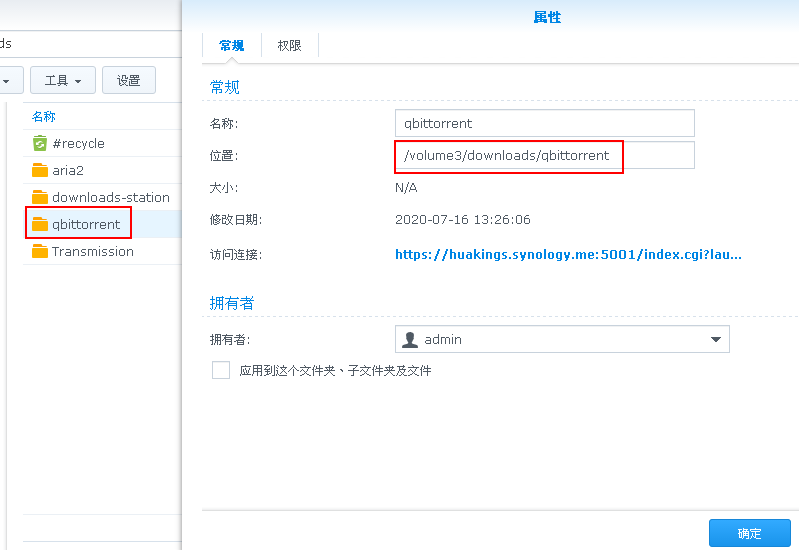Open the huakings.synology.me access link
This screenshot has height=550, width=799.
click(x=568, y=254)
